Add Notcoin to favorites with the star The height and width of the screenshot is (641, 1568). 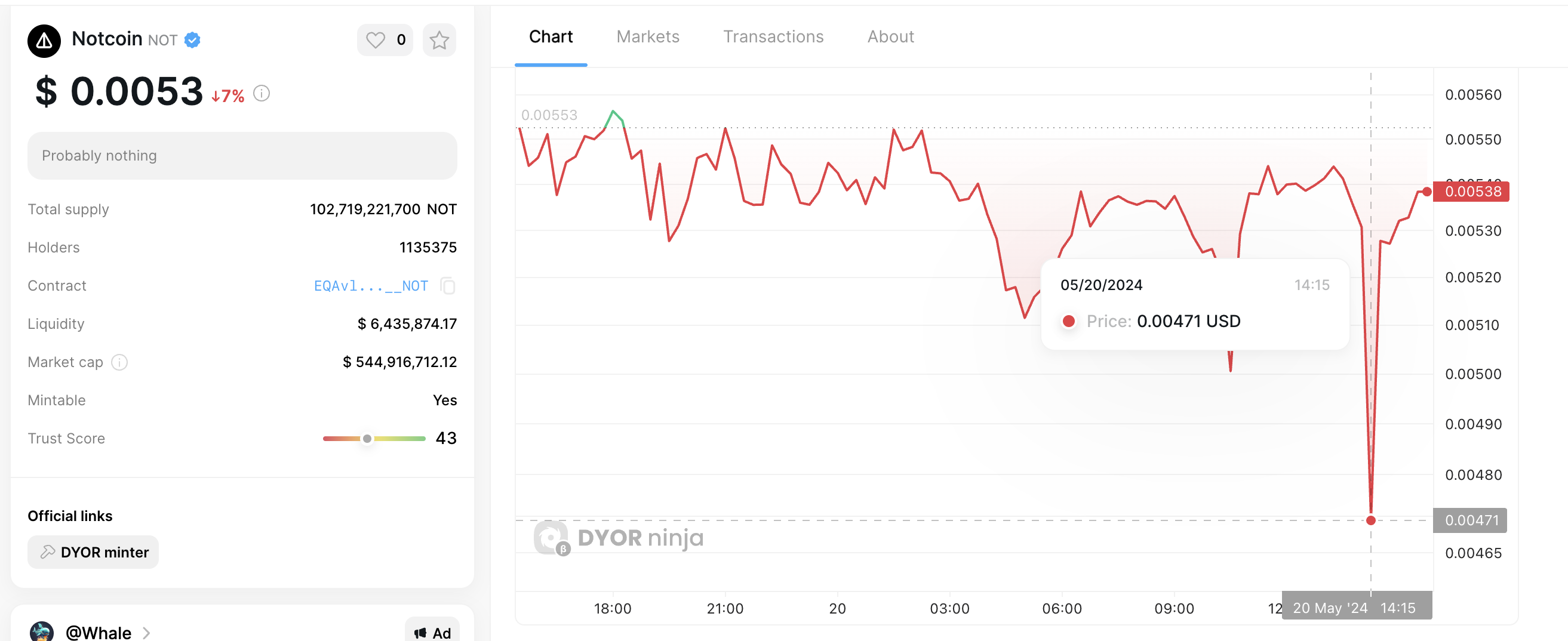click(x=439, y=40)
